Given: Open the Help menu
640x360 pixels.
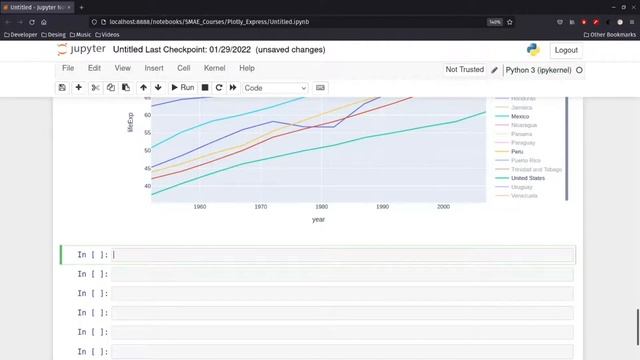Looking at the screenshot, I should [x=247, y=68].
